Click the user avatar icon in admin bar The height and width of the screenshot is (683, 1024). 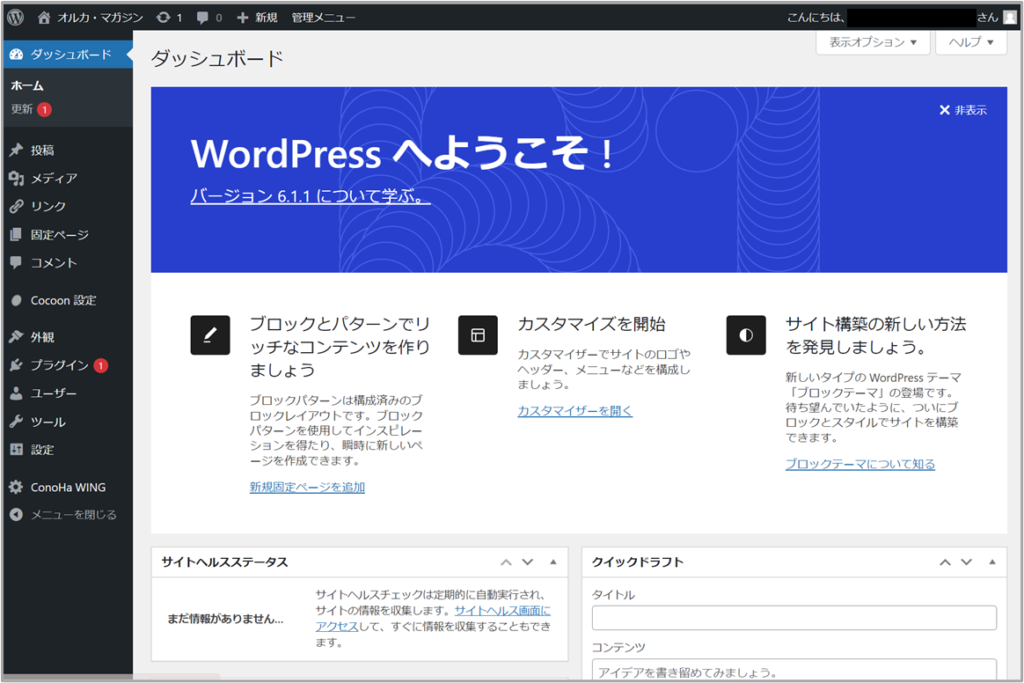pos(1010,18)
